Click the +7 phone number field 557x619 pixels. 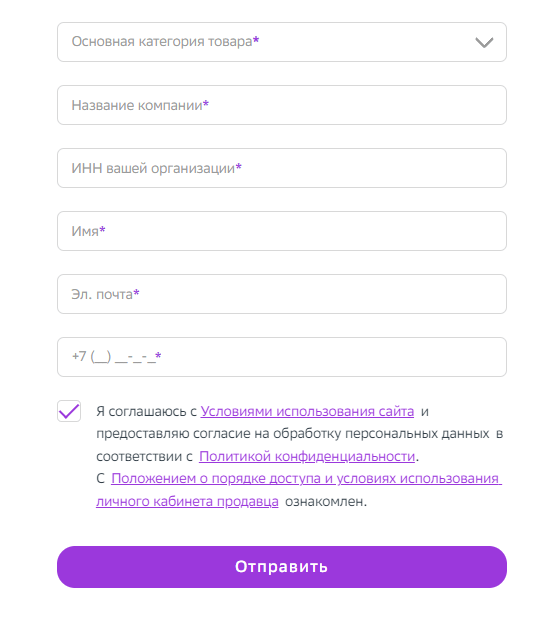point(281,357)
